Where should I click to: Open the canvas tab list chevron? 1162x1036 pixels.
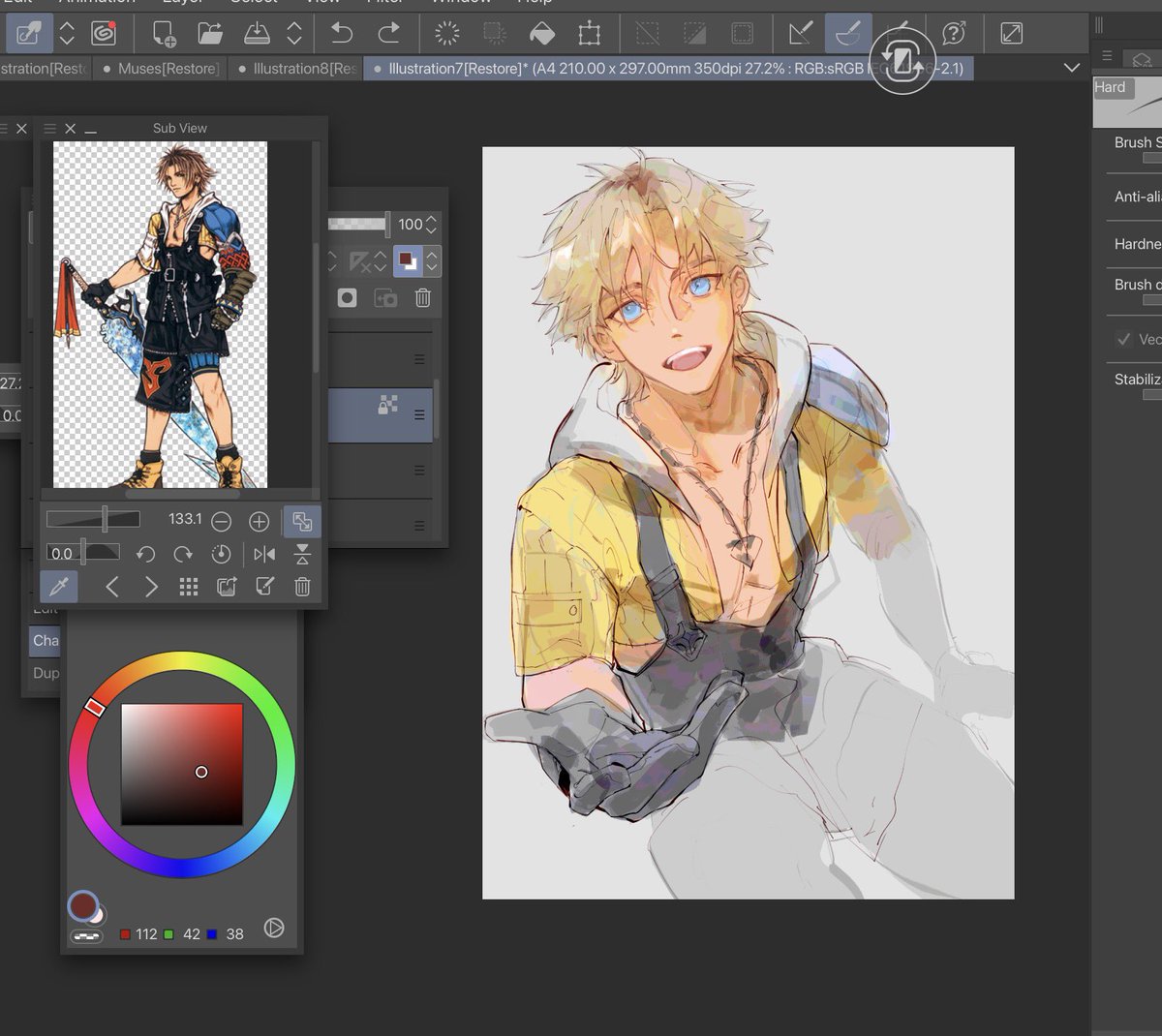(x=1072, y=68)
